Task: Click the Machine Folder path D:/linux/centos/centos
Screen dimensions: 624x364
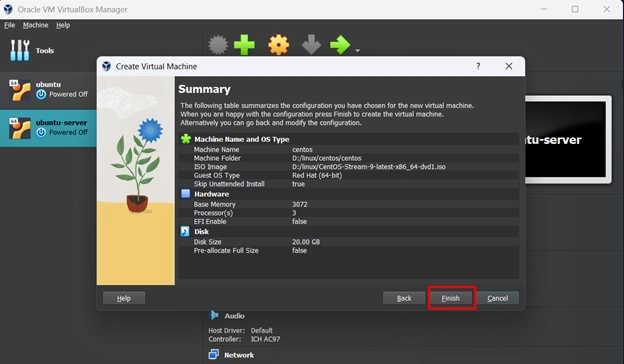Action: point(327,158)
